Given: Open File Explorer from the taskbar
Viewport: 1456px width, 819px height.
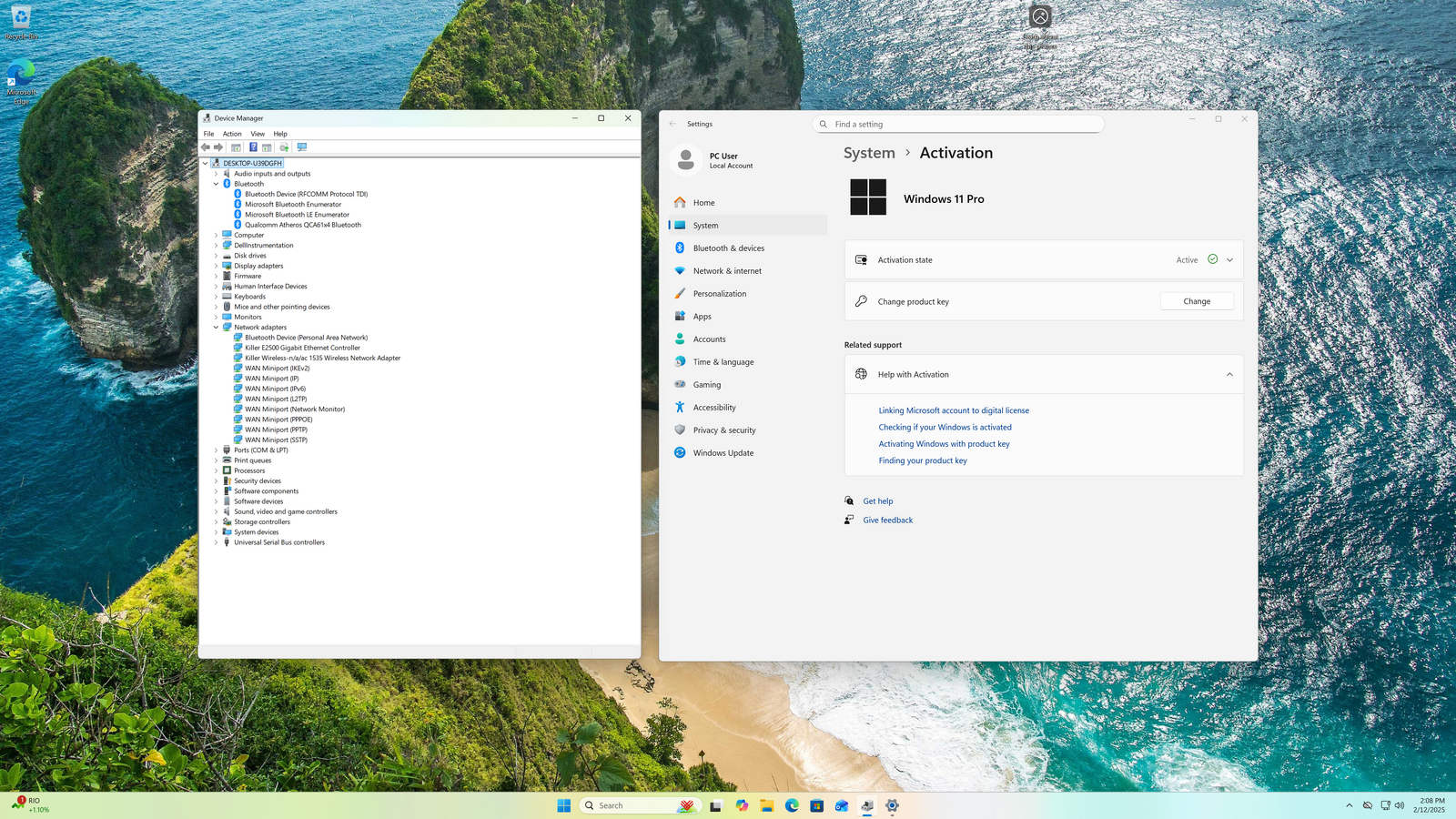Looking at the screenshot, I should pyautogui.click(x=767, y=805).
